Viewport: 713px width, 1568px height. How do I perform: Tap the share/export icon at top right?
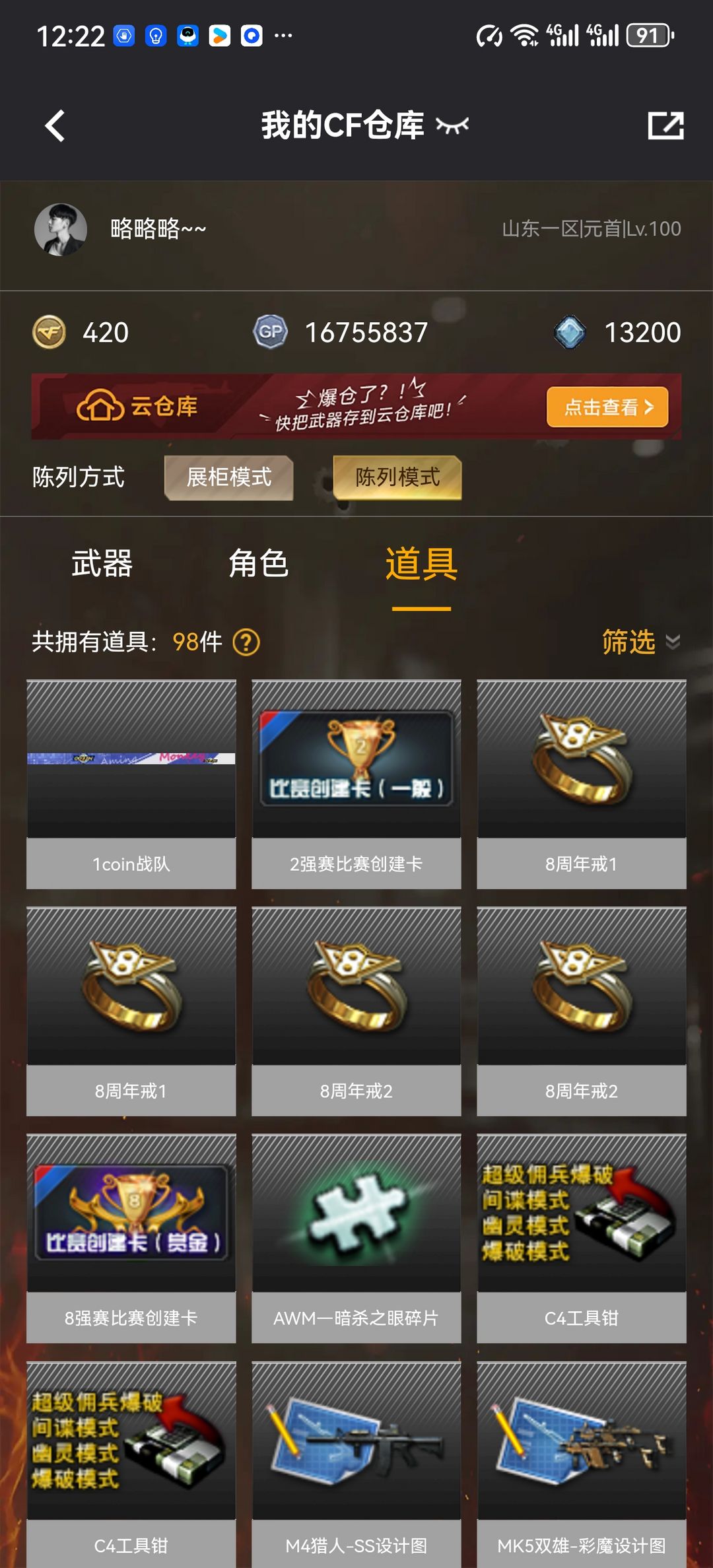(665, 125)
